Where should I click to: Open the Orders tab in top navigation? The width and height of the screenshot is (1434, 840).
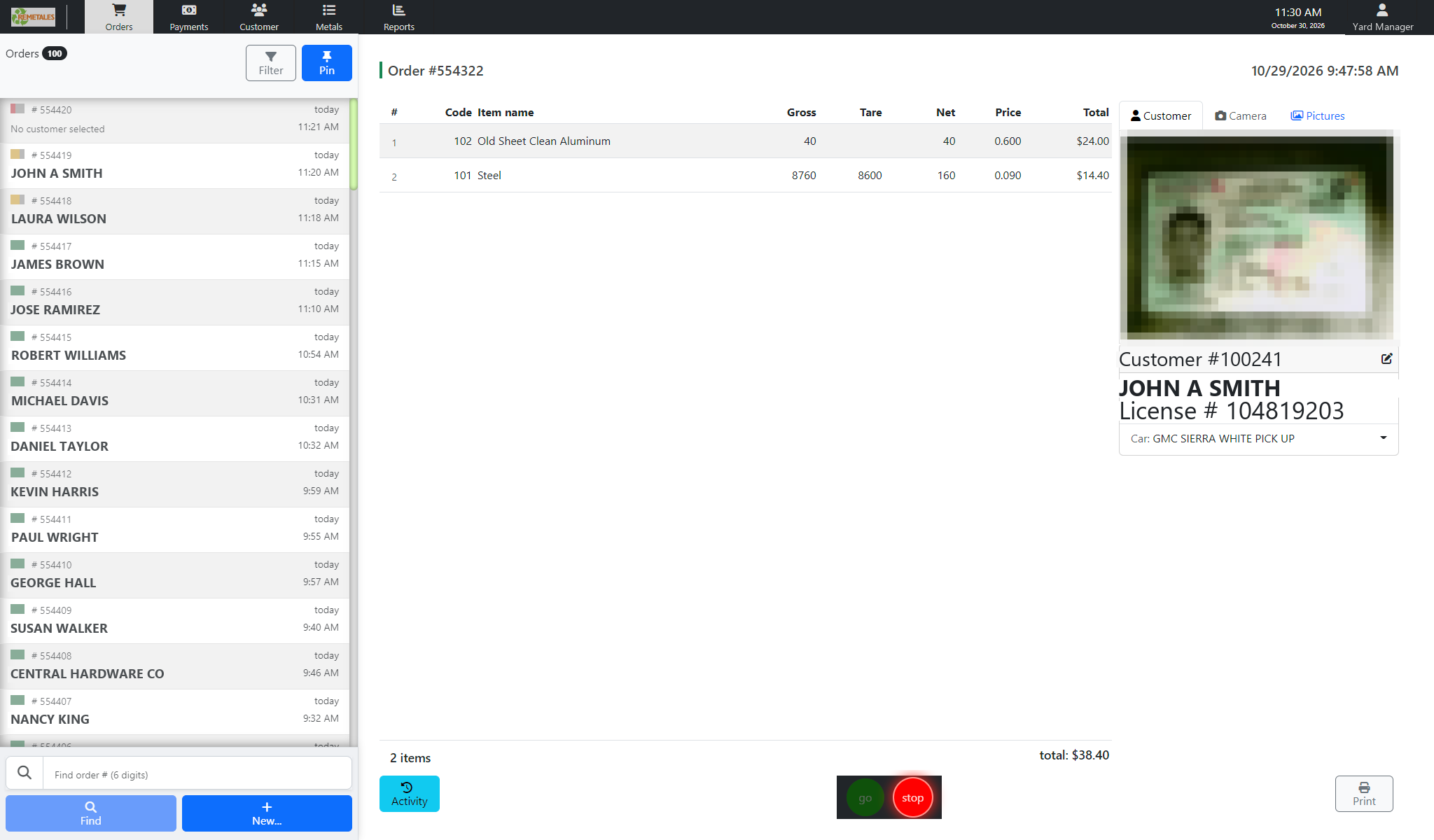119,17
